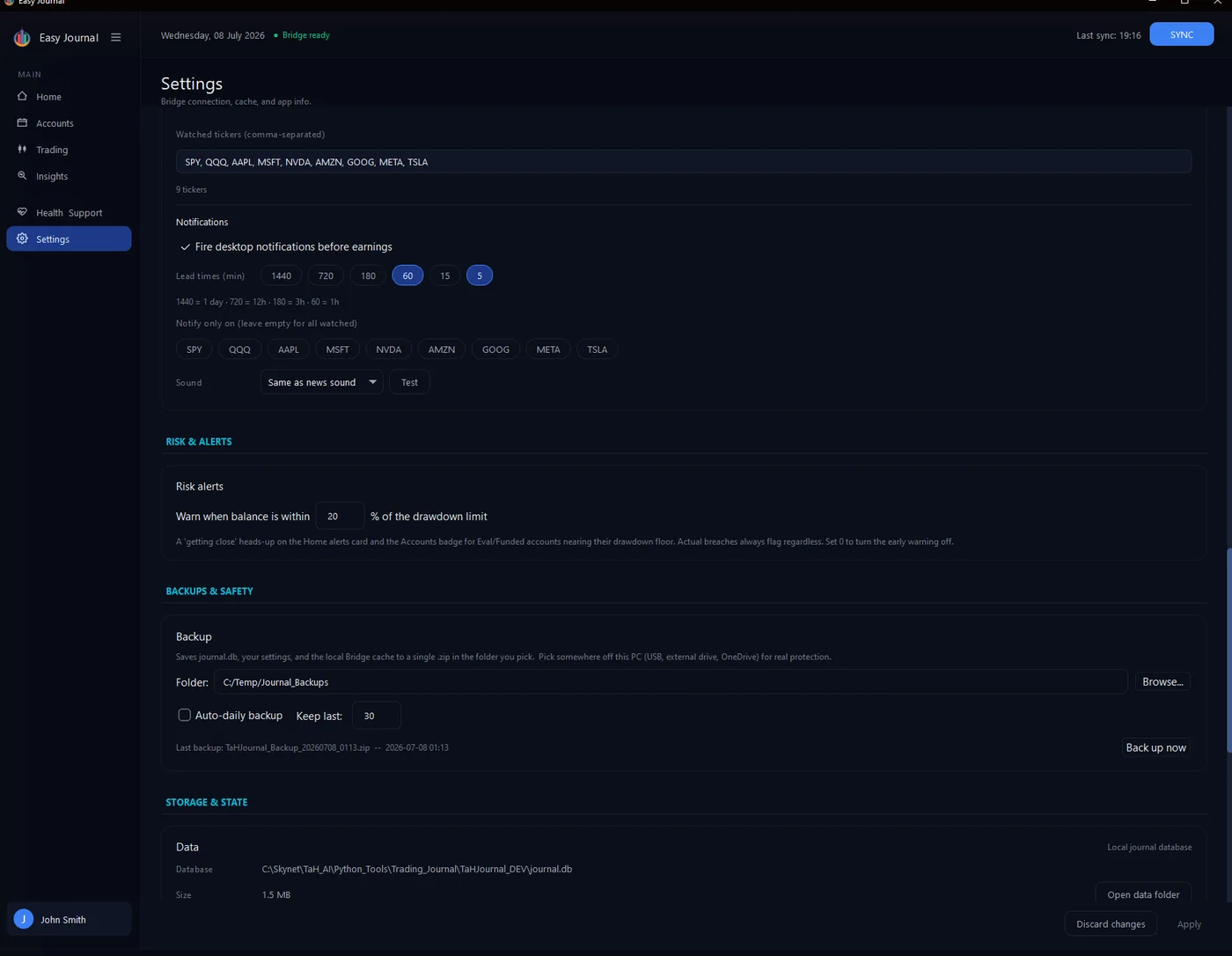Click Last sync: 19:16 text
Image resolution: width=1232 pixels, height=956 pixels.
(1108, 35)
